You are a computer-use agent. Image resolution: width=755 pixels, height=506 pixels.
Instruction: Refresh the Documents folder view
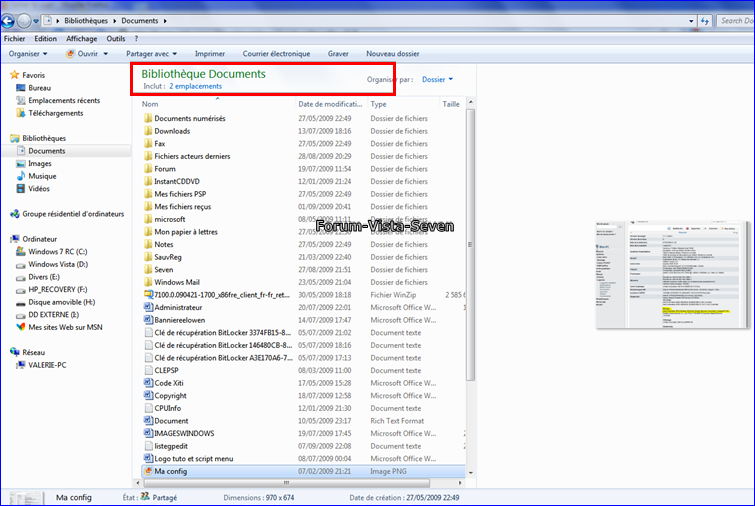[705, 21]
